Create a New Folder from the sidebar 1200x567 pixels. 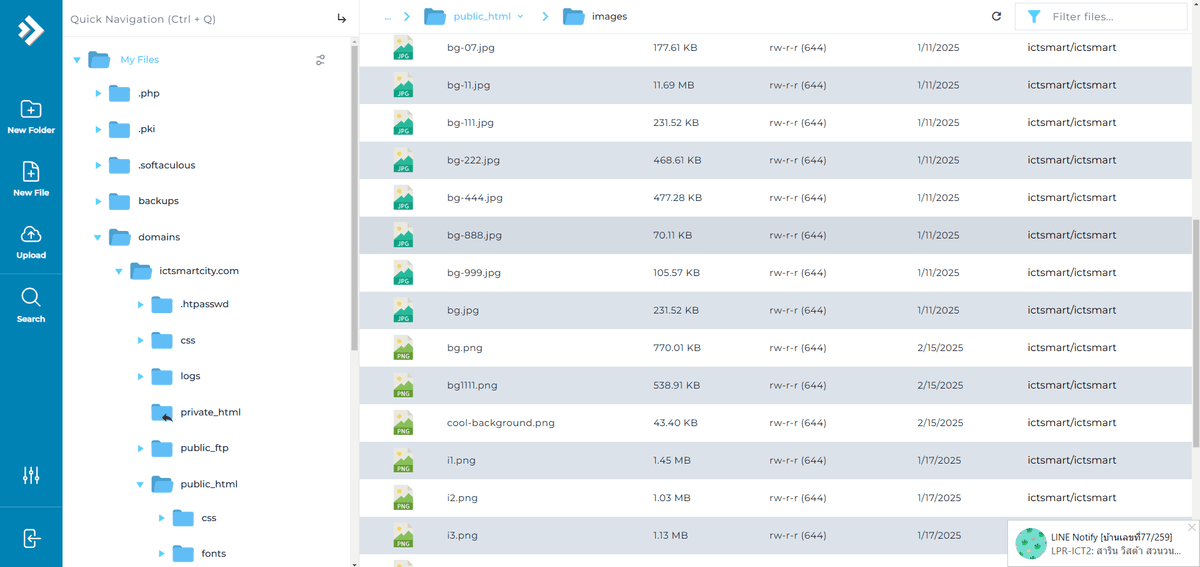click(31, 117)
